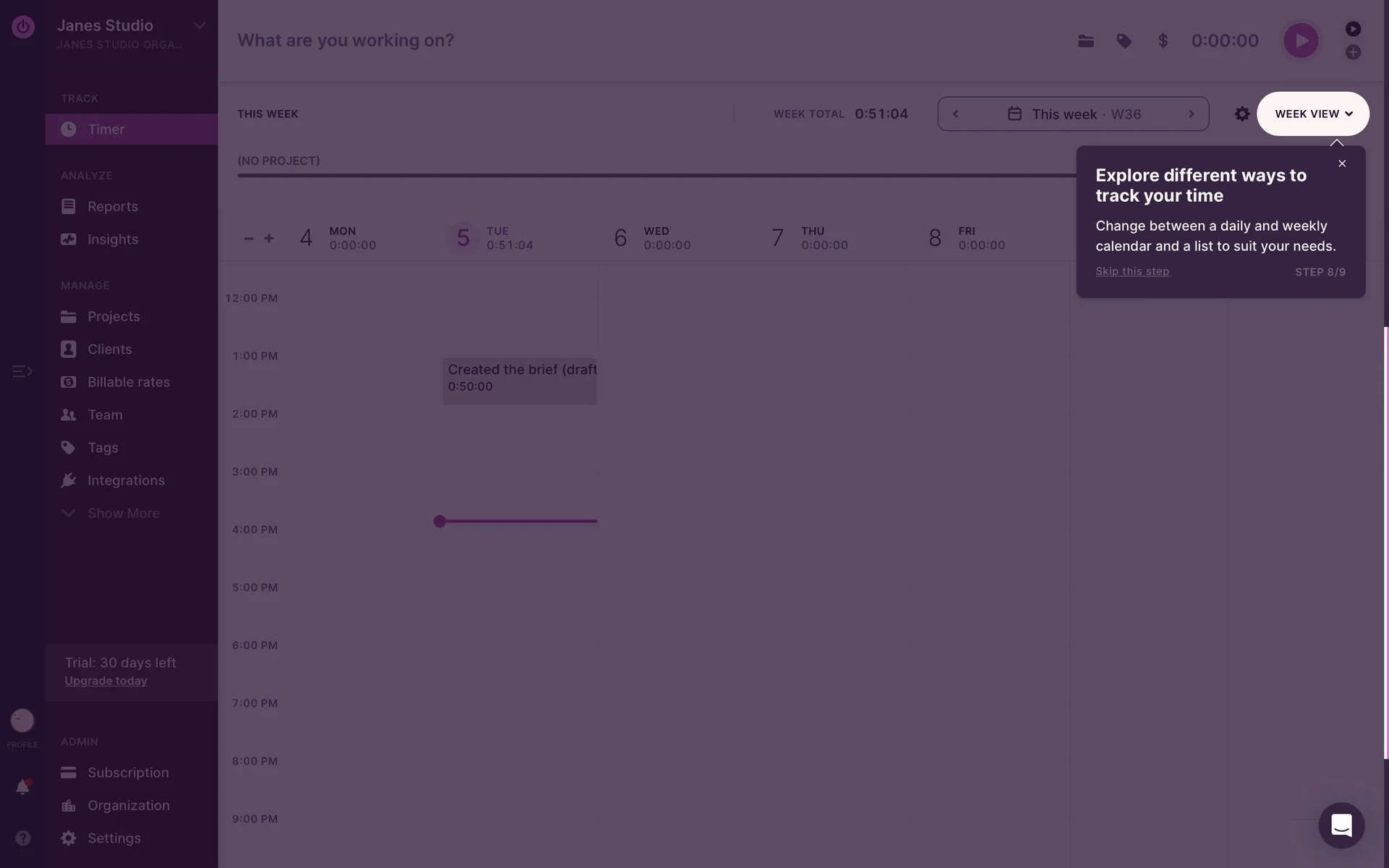Viewport: 1389px width, 868px height.
Task: Switch to manual mode plus icon
Action: (x=1353, y=52)
